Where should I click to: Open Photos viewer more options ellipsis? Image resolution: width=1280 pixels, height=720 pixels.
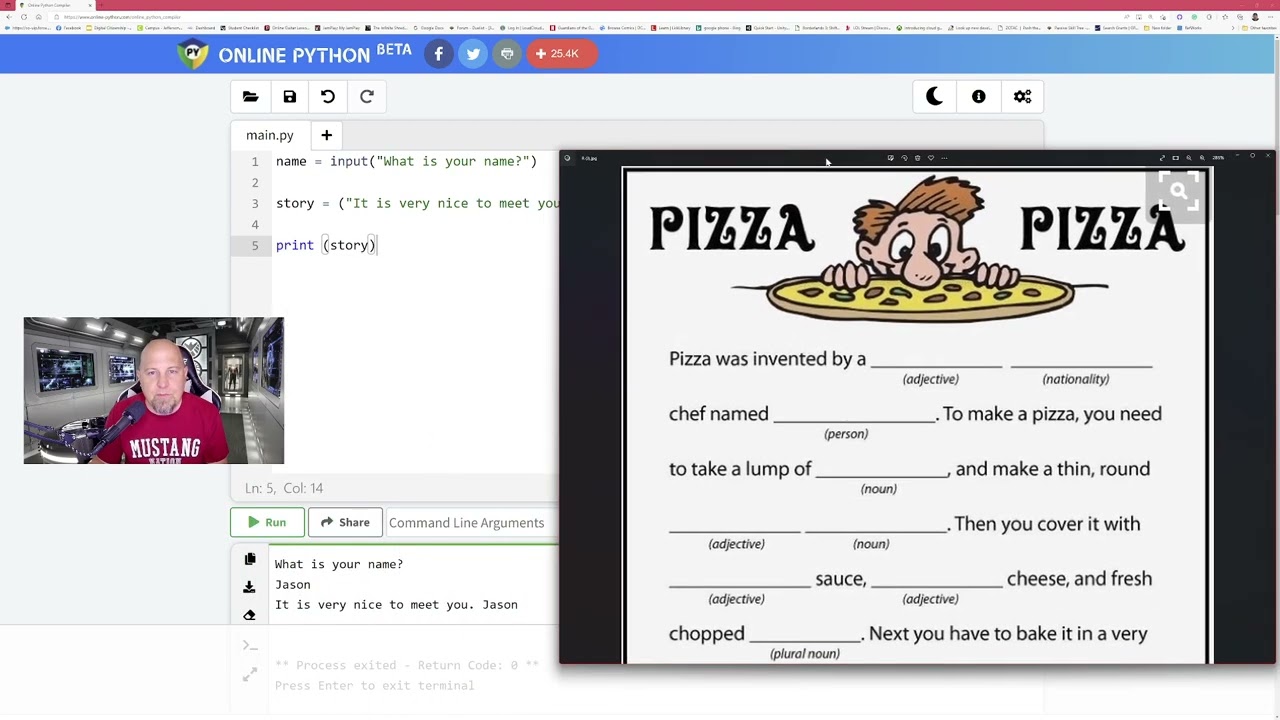[x=944, y=158]
